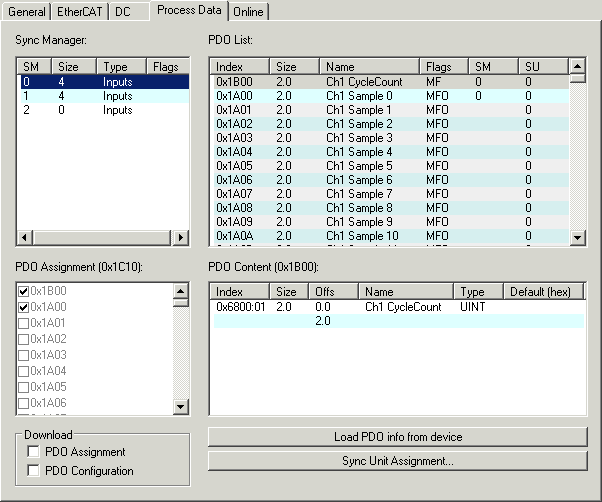Select the Ch1 Sample 5 row
The image size is (602, 502).
tap(391, 166)
